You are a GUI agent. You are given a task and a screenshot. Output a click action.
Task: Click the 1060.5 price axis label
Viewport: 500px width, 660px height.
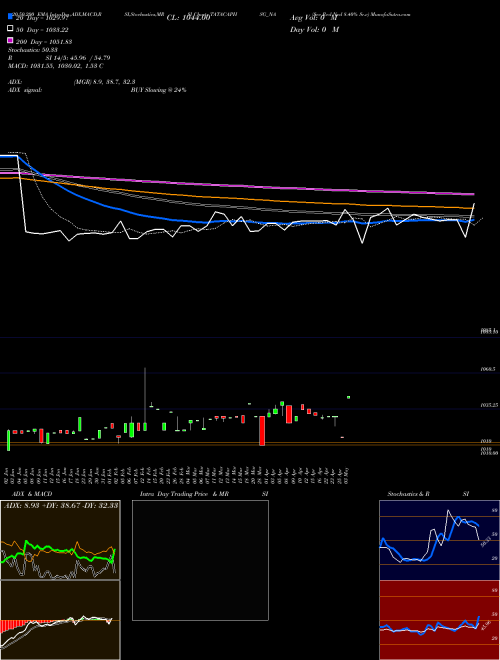[x=488, y=369]
